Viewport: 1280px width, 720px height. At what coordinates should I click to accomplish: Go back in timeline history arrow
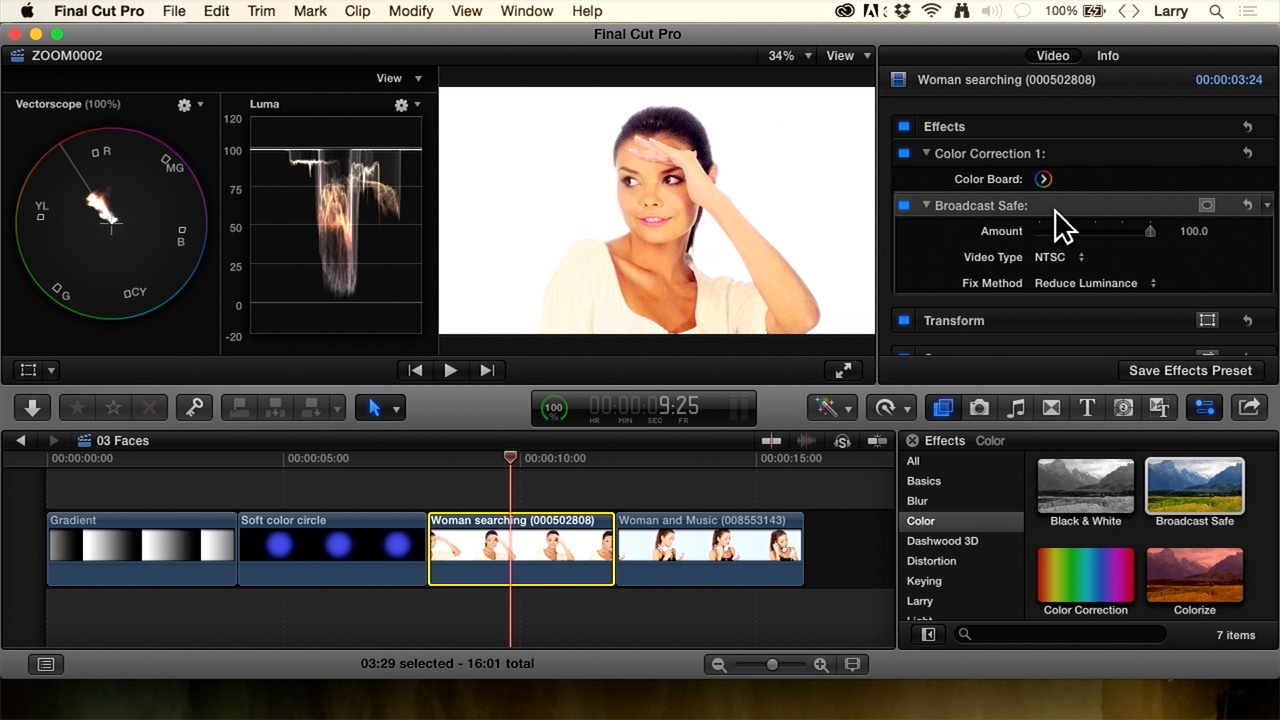20,441
